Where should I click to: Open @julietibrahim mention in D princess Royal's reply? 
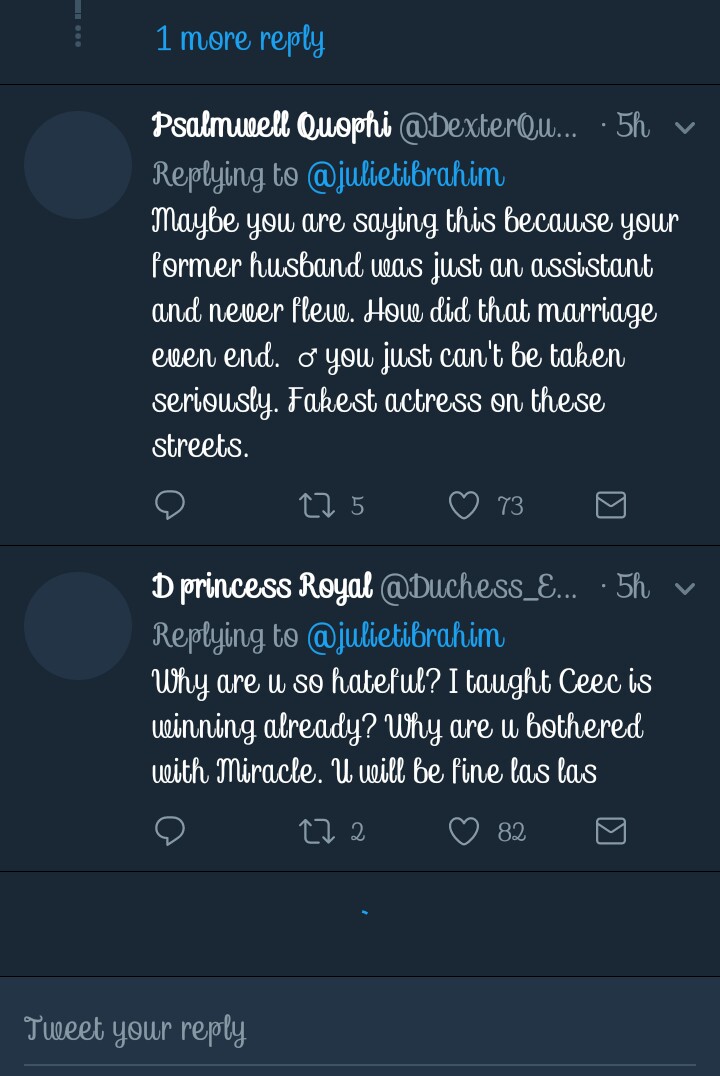click(x=405, y=636)
